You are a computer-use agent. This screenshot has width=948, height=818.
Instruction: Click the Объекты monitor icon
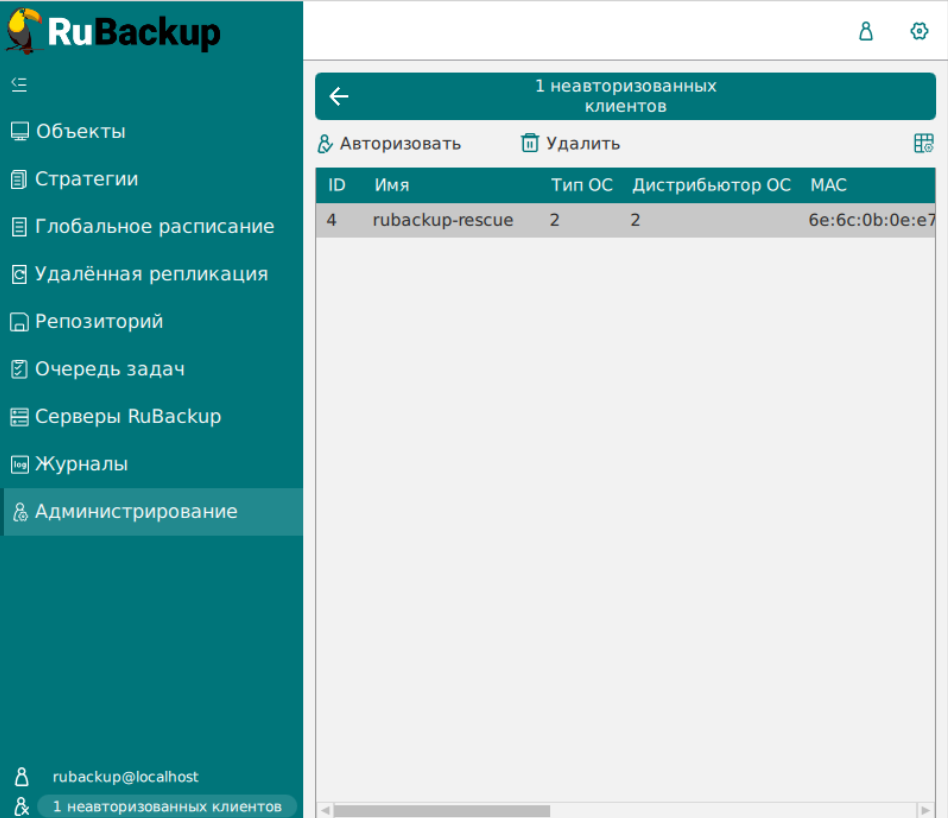pos(19,132)
